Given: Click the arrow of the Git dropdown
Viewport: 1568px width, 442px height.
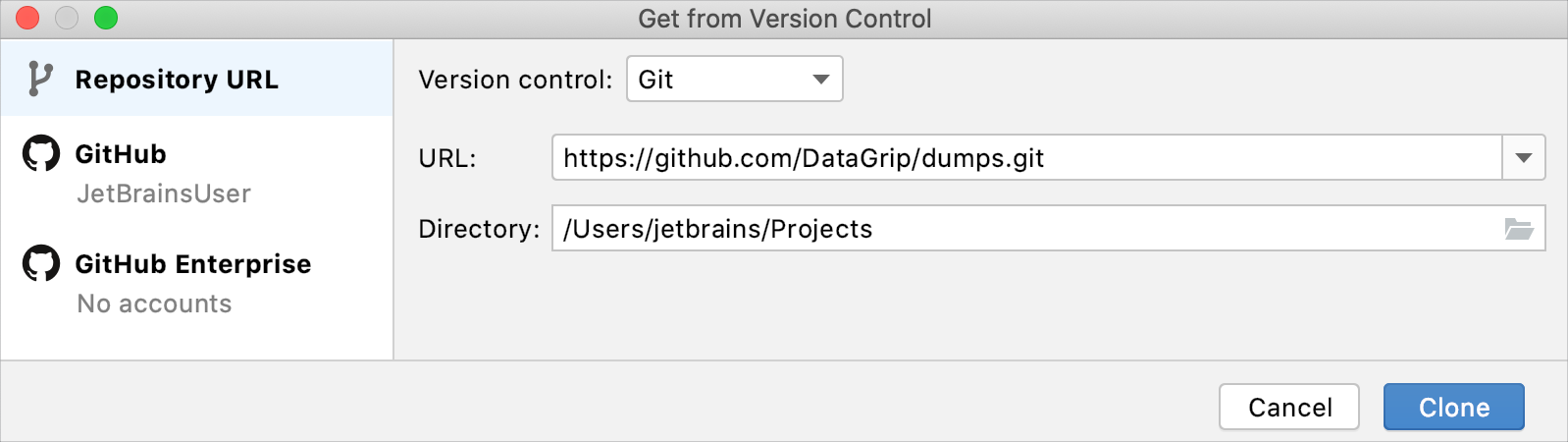Looking at the screenshot, I should pos(821,80).
